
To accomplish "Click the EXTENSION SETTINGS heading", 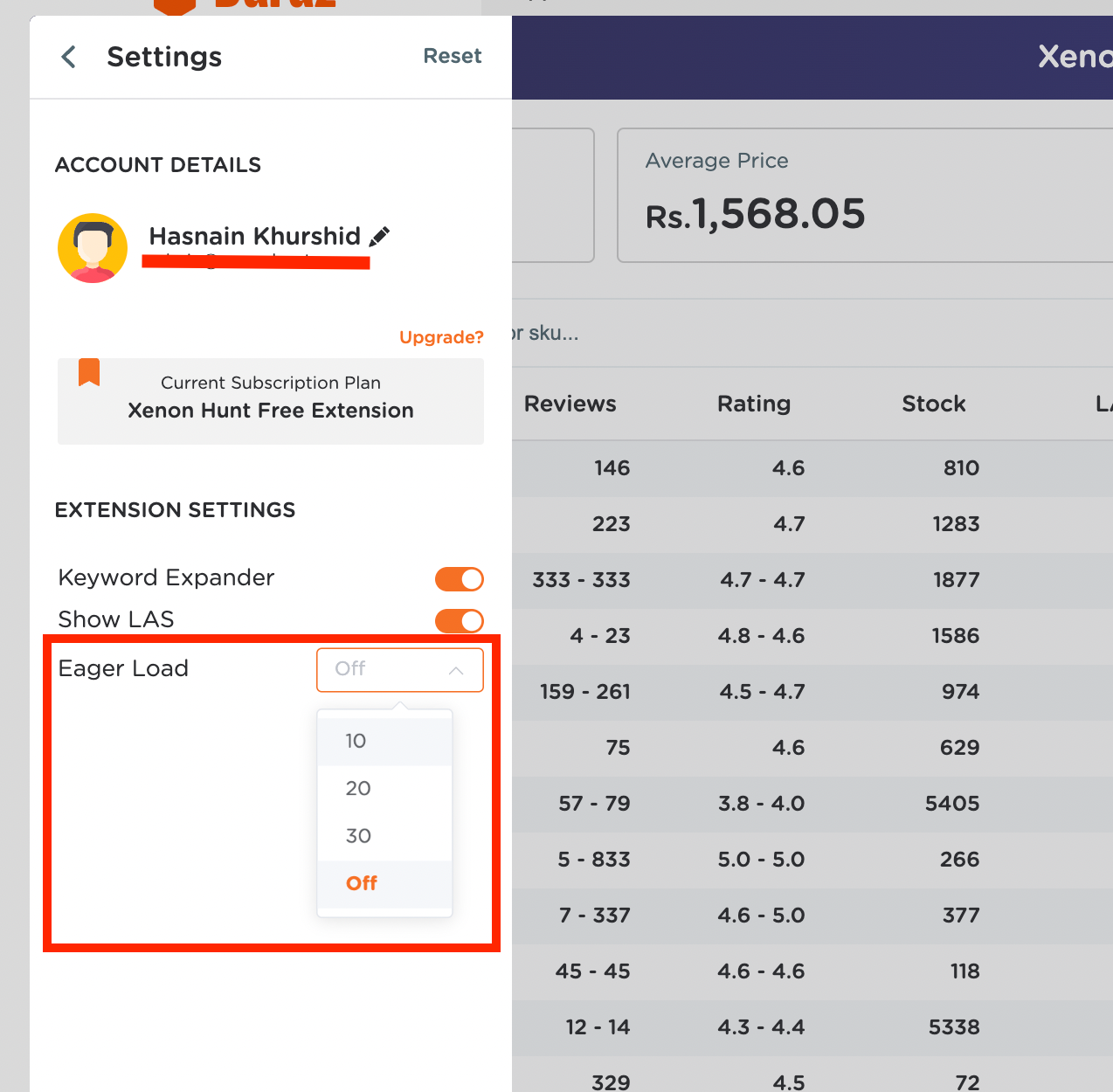I will tap(176, 510).
